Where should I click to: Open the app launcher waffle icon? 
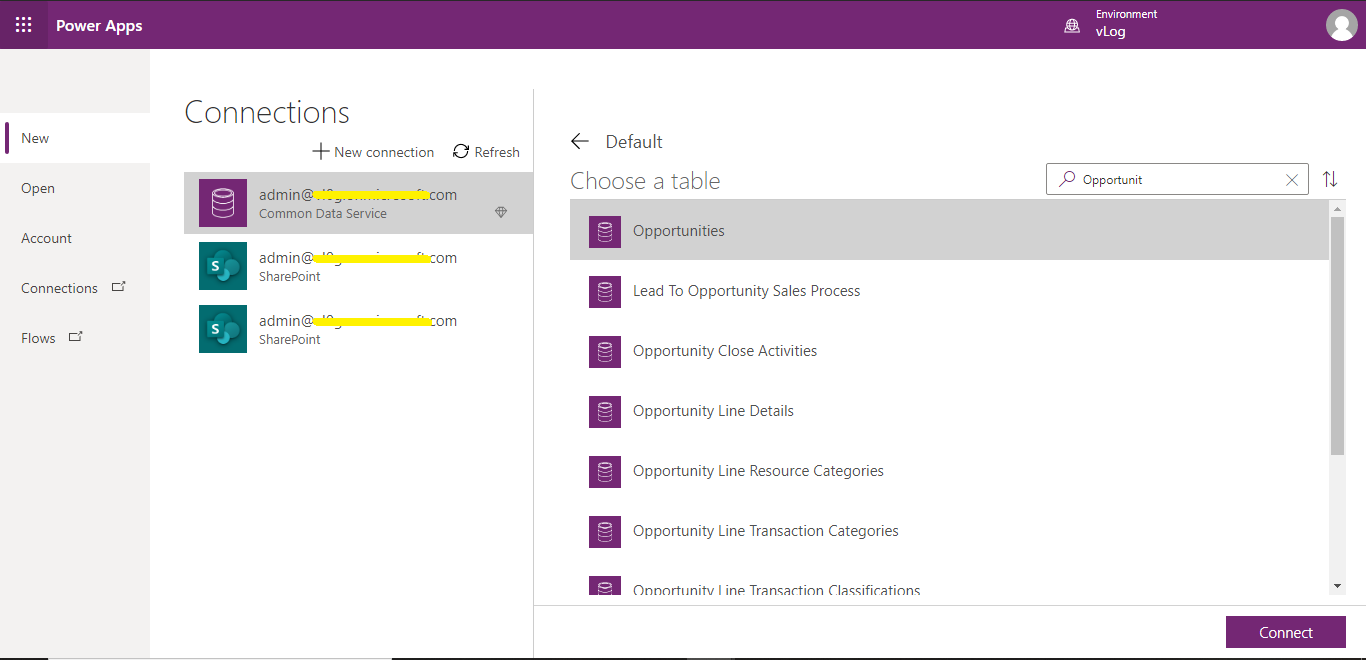coord(23,25)
